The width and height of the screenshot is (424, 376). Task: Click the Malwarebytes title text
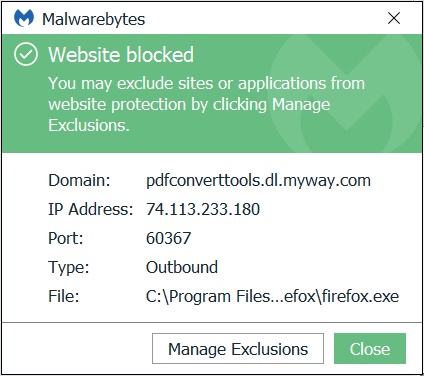94,19
